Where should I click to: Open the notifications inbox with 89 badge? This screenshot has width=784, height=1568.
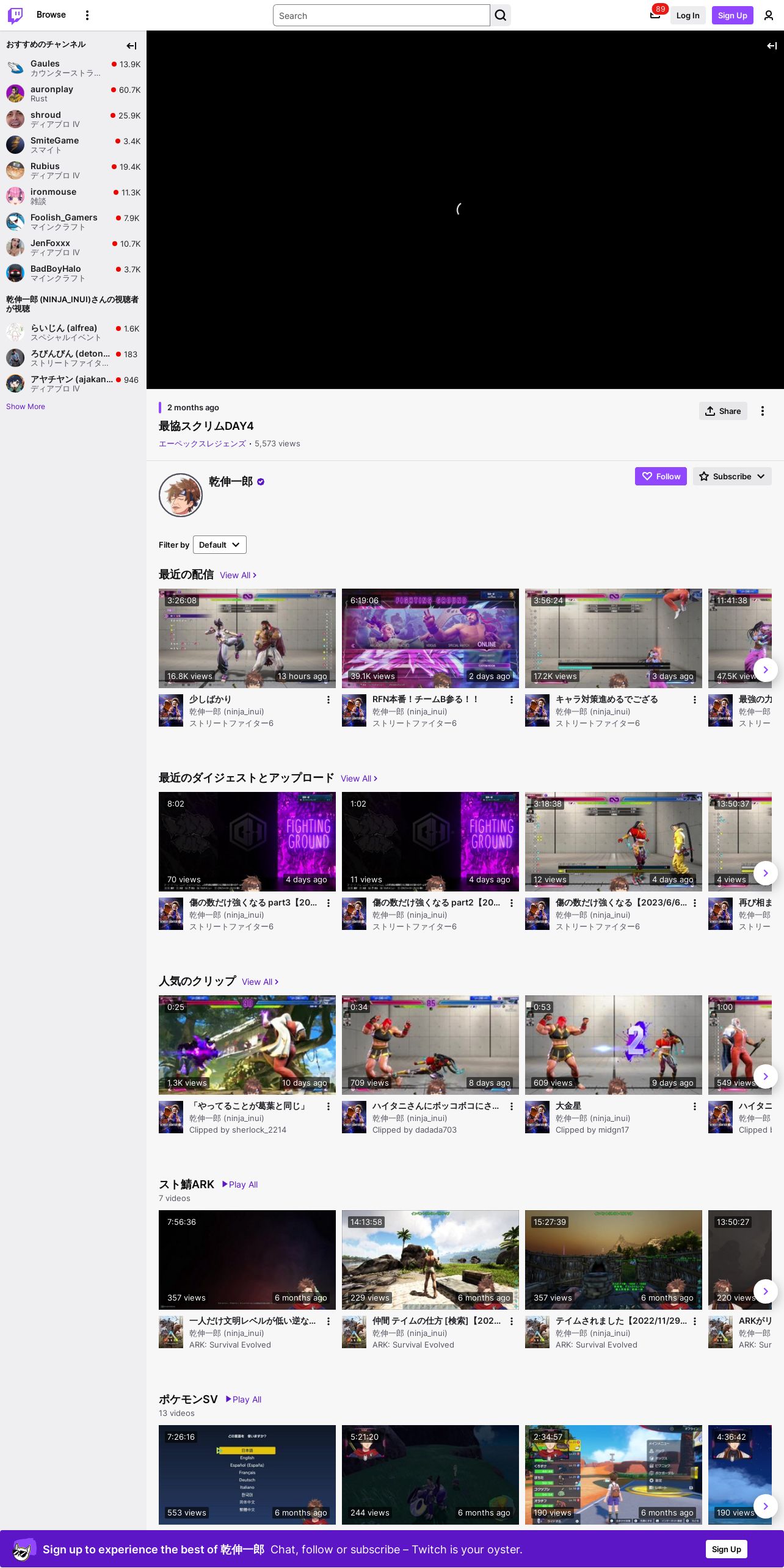point(655,15)
